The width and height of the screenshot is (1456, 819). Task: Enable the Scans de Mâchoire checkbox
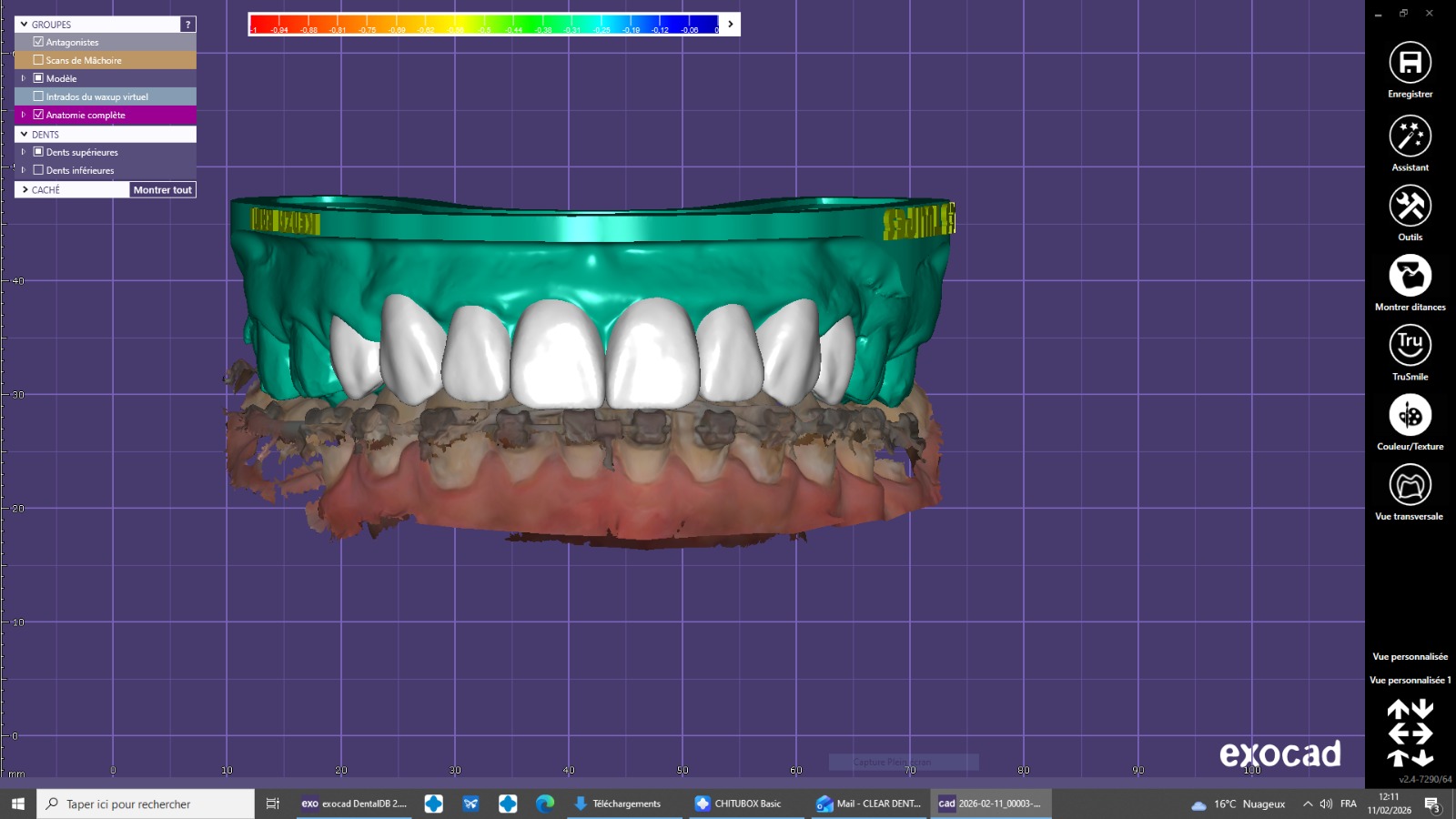[38, 60]
